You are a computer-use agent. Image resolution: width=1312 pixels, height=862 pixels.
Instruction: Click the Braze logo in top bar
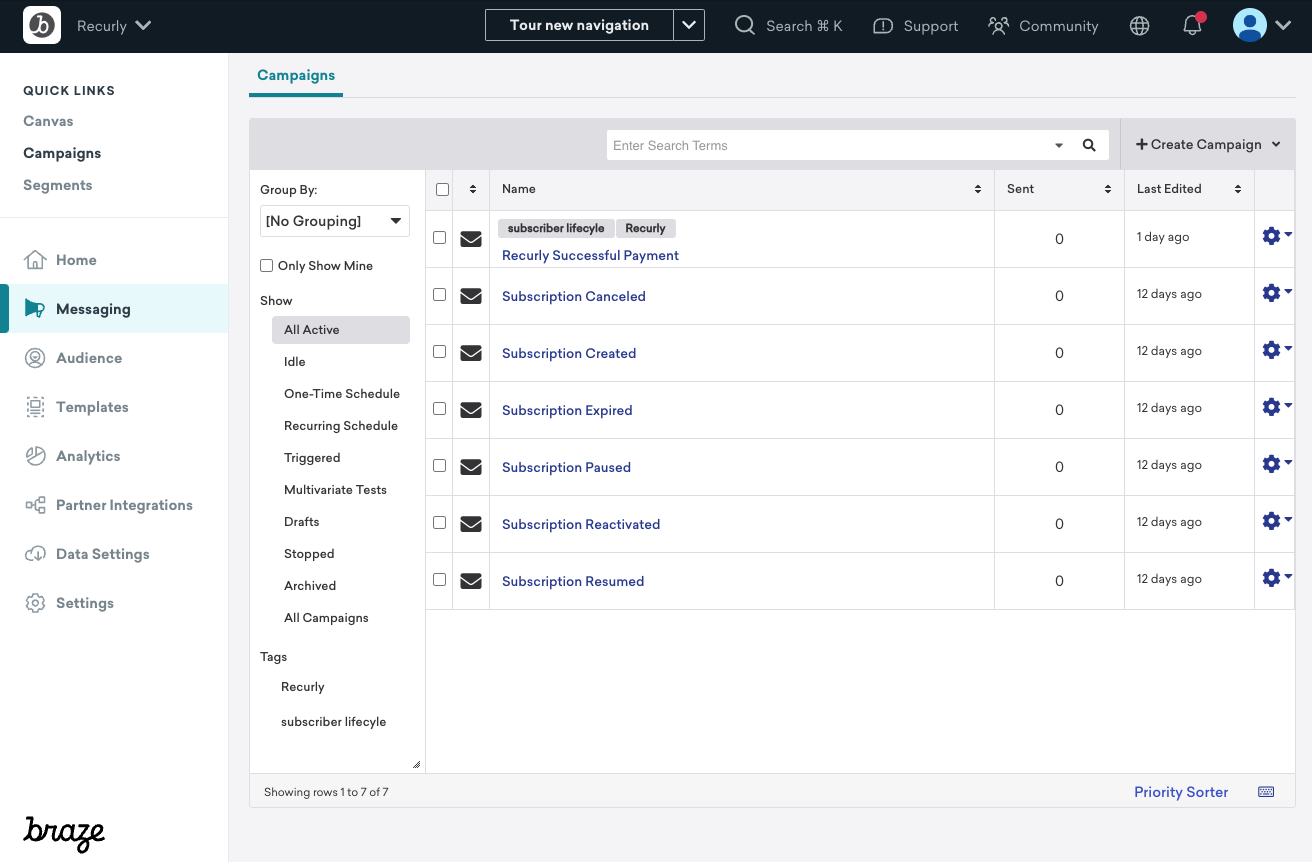click(42, 26)
